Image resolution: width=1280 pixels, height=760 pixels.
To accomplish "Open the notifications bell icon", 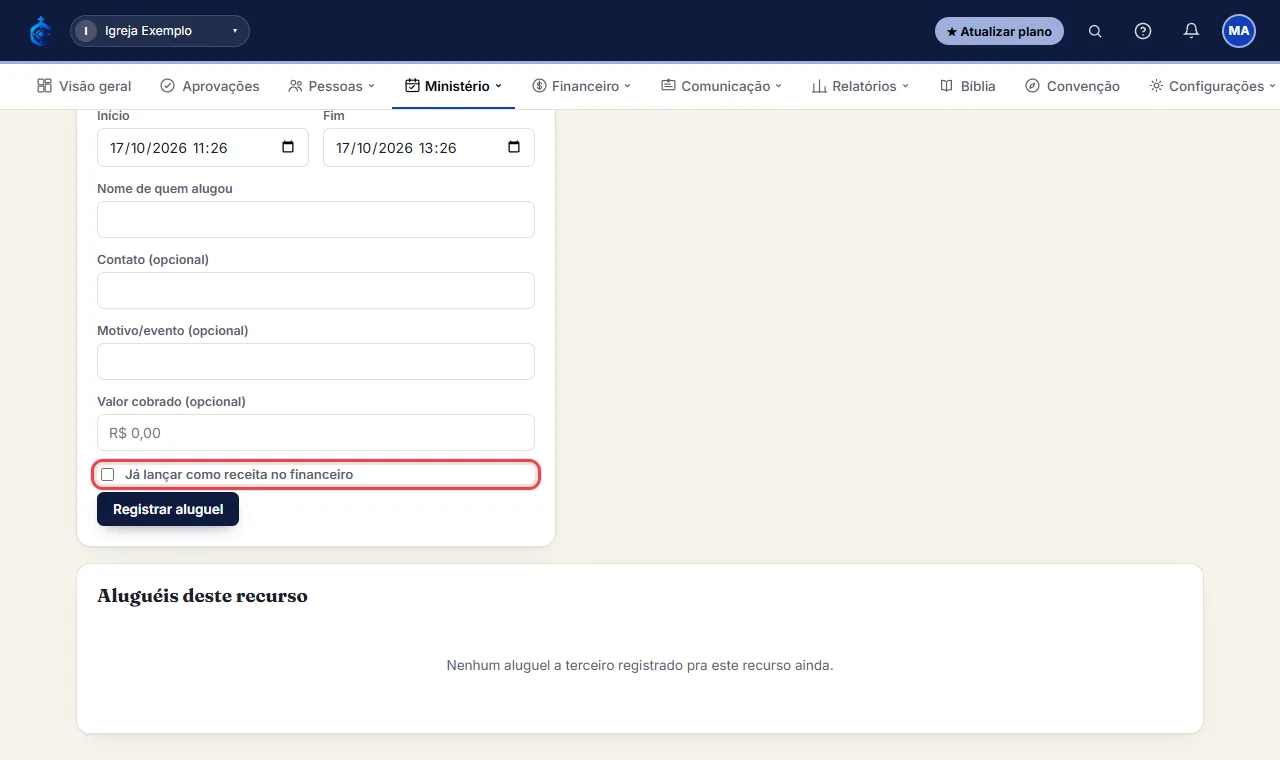I will click(x=1191, y=31).
